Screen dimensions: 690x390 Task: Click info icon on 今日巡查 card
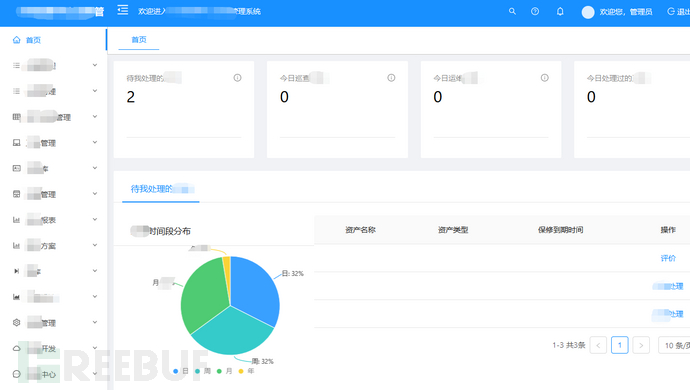click(x=391, y=78)
